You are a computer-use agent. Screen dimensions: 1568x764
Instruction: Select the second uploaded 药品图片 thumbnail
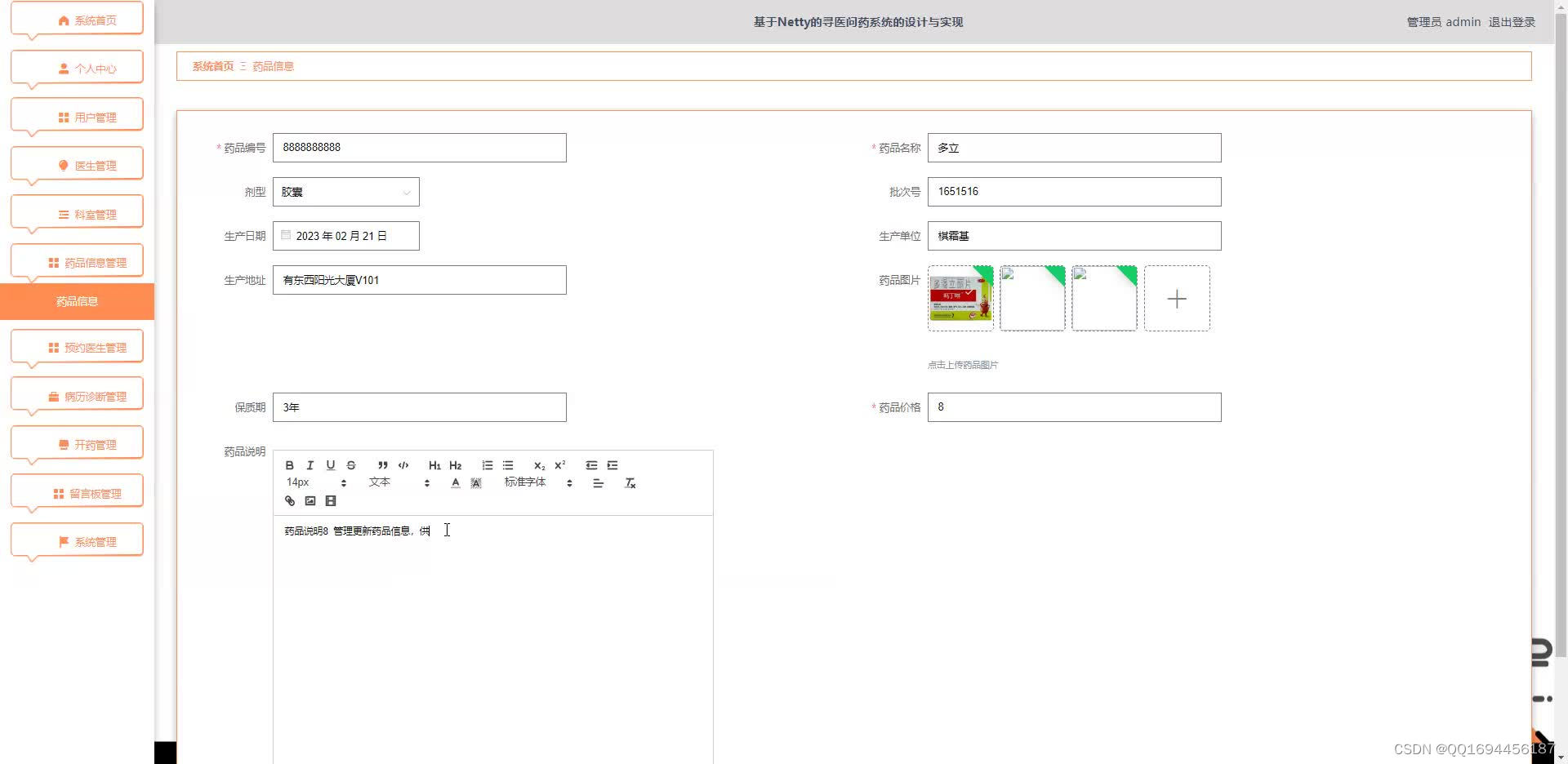[1032, 299]
